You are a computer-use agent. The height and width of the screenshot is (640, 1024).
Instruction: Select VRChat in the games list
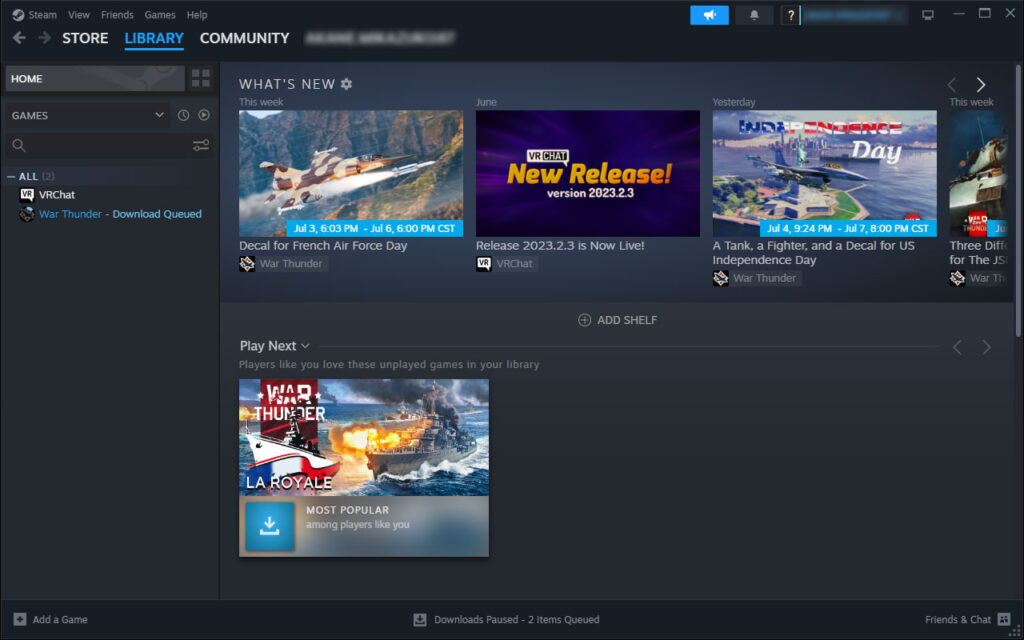[57, 195]
